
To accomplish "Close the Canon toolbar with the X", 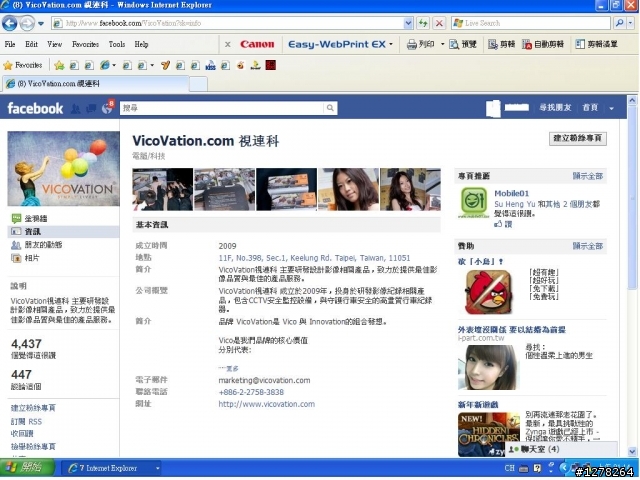I will [x=228, y=44].
